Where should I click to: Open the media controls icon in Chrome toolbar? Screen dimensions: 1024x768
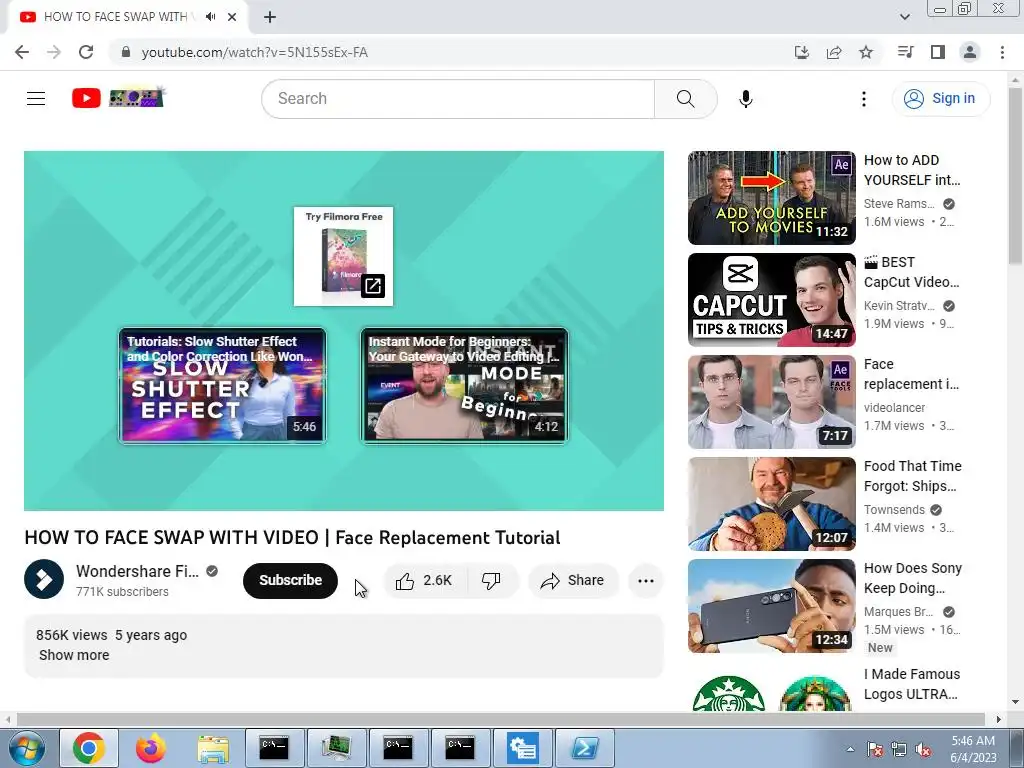tap(905, 52)
